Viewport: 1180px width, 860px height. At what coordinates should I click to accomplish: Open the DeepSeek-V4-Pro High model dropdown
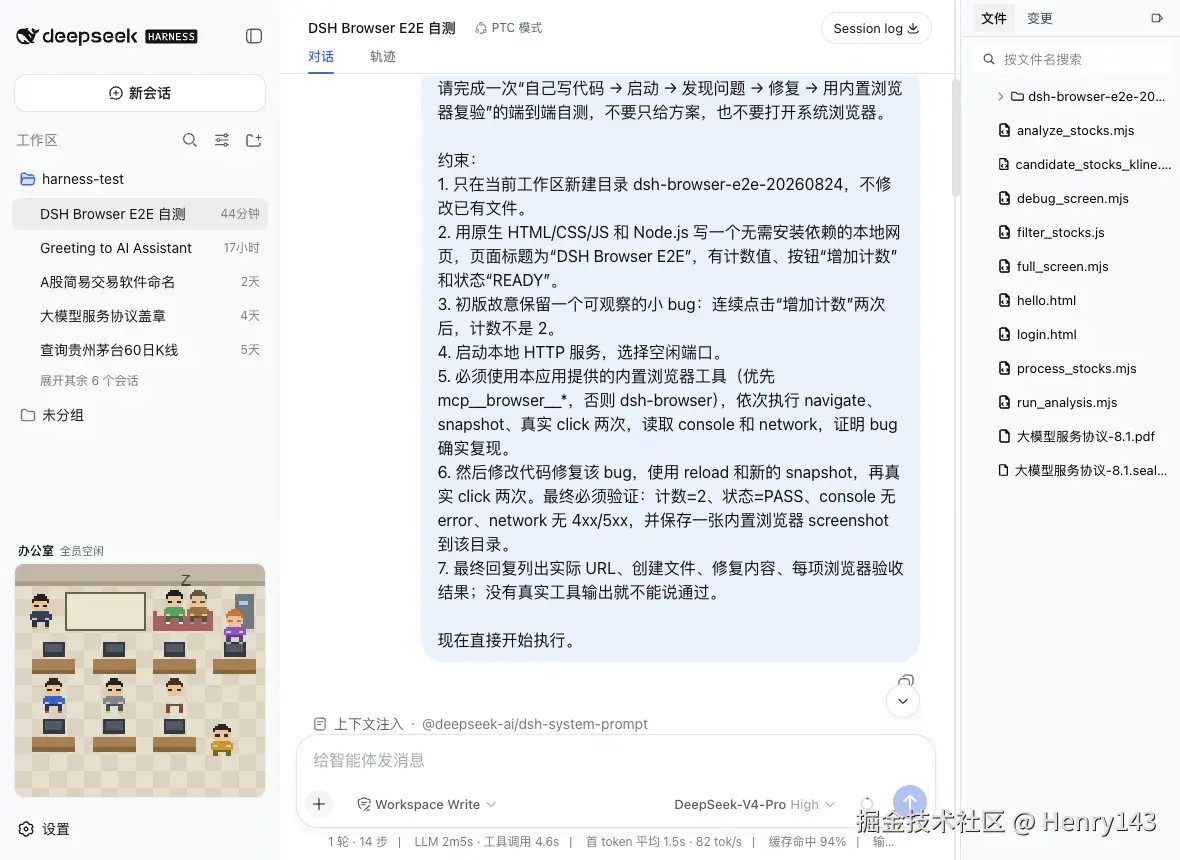click(755, 804)
